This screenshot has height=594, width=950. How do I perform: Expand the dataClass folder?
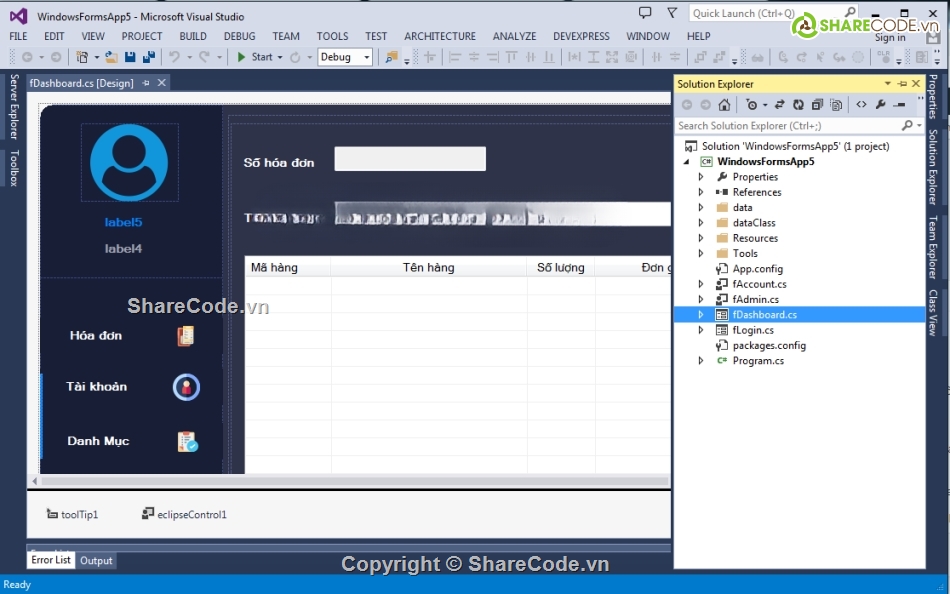click(701, 223)
